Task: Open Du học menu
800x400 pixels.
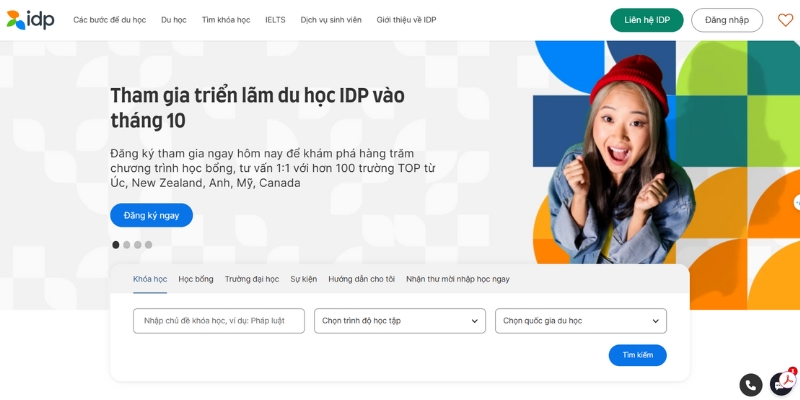Action: click(x=174, y=20)
